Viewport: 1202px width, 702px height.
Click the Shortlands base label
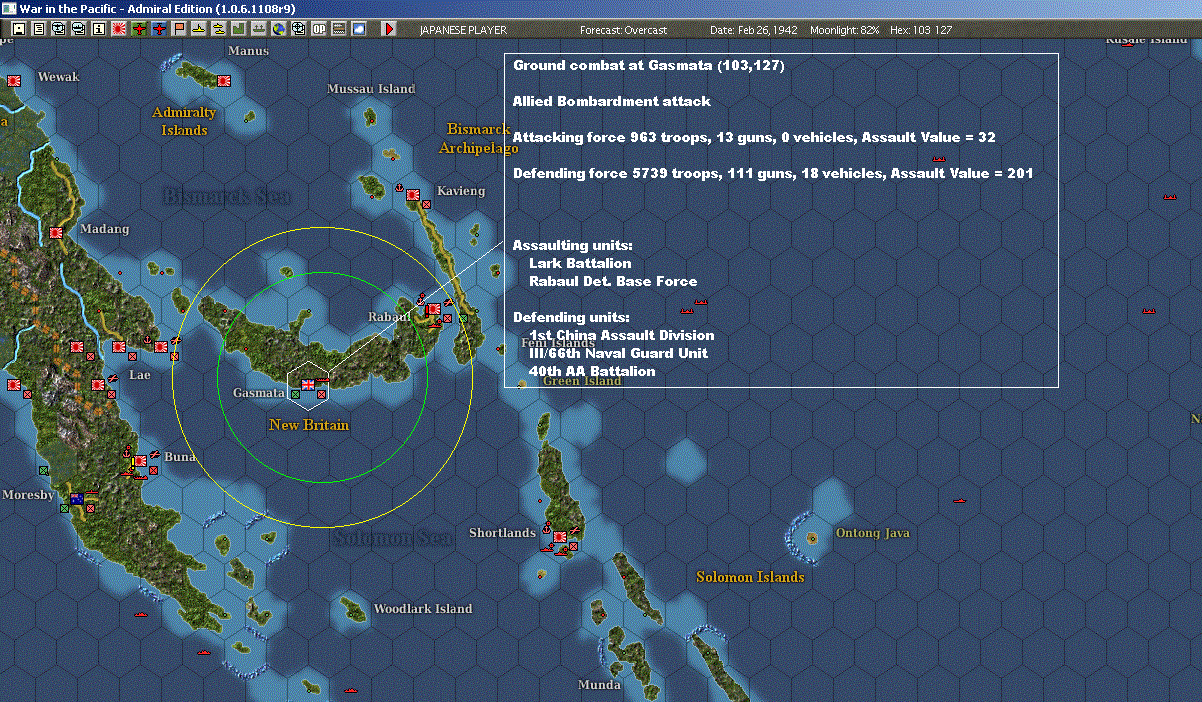pyautogui.click(x=503, y=533)
